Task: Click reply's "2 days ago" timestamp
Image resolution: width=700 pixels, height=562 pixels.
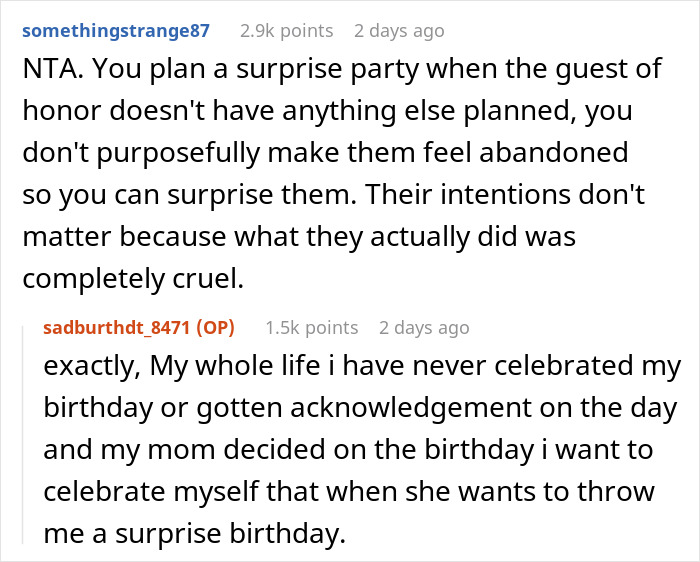Action: pos(424,327)
